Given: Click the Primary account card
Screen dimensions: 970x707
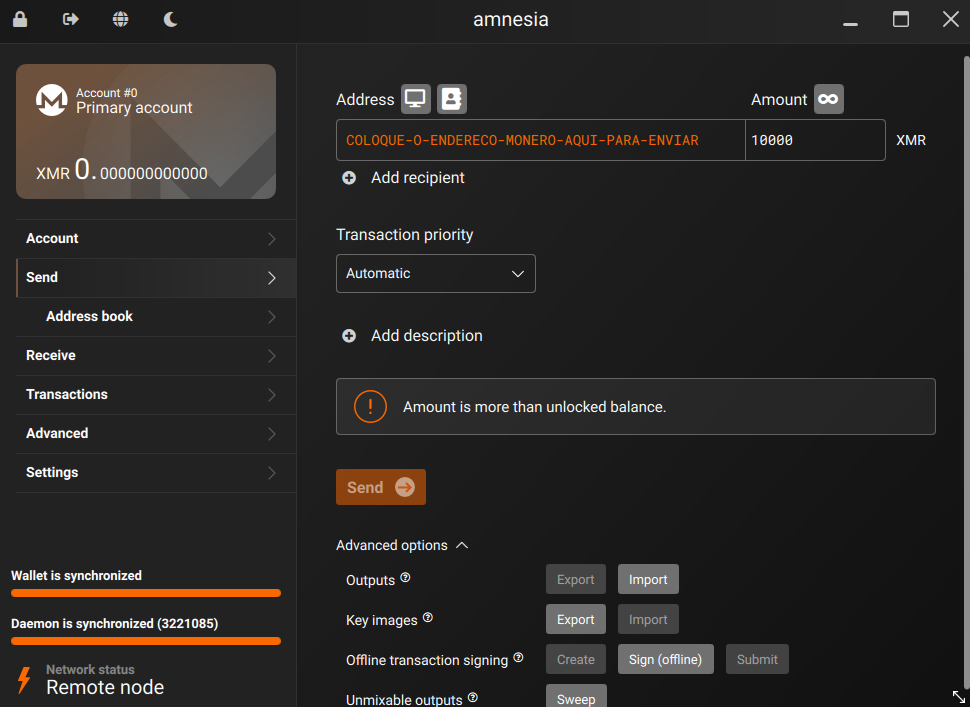Looking at the screenshot, I should point(146,131).
